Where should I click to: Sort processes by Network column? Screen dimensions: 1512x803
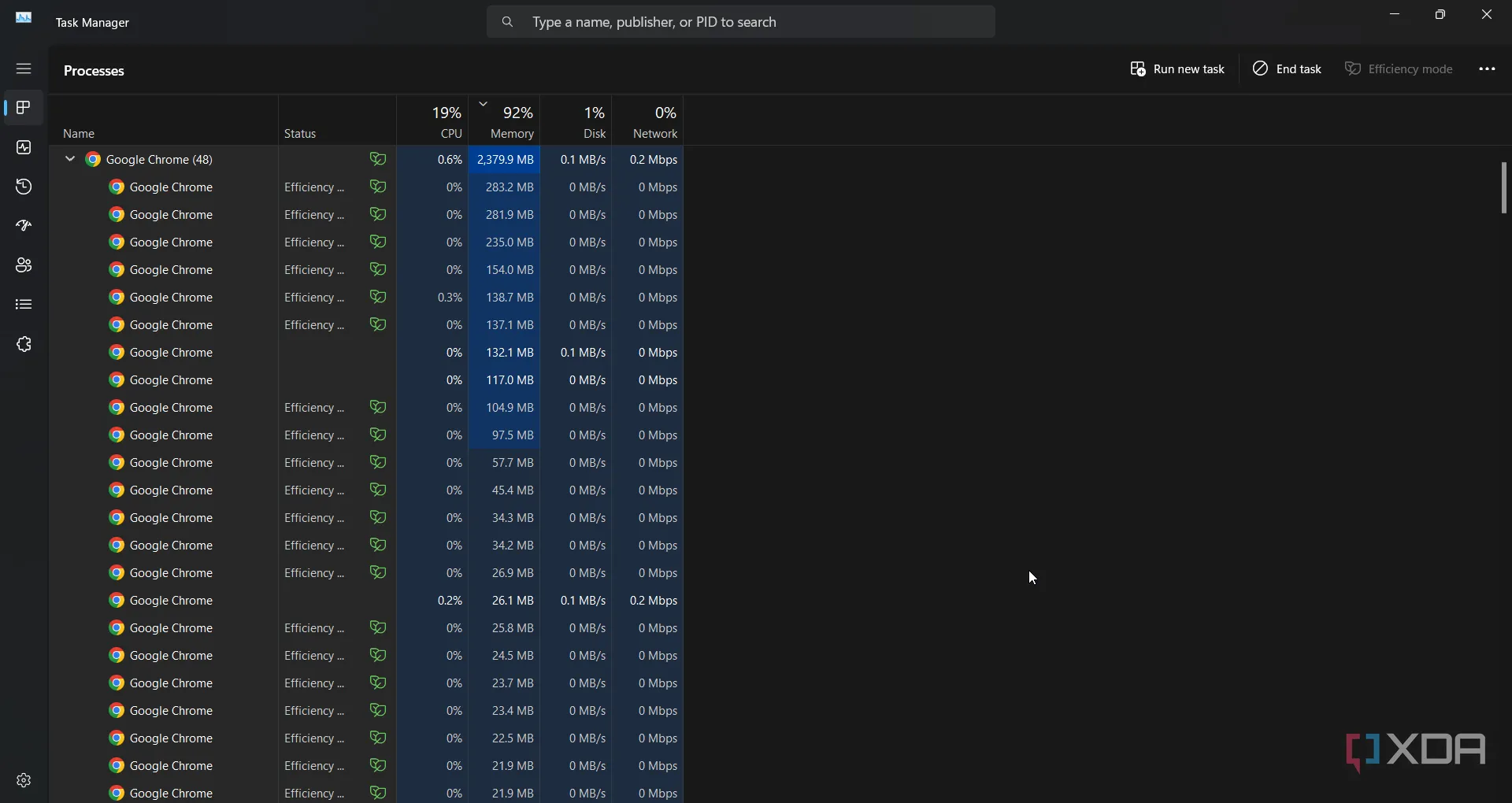pyautogui.click(x=648, y=120)
